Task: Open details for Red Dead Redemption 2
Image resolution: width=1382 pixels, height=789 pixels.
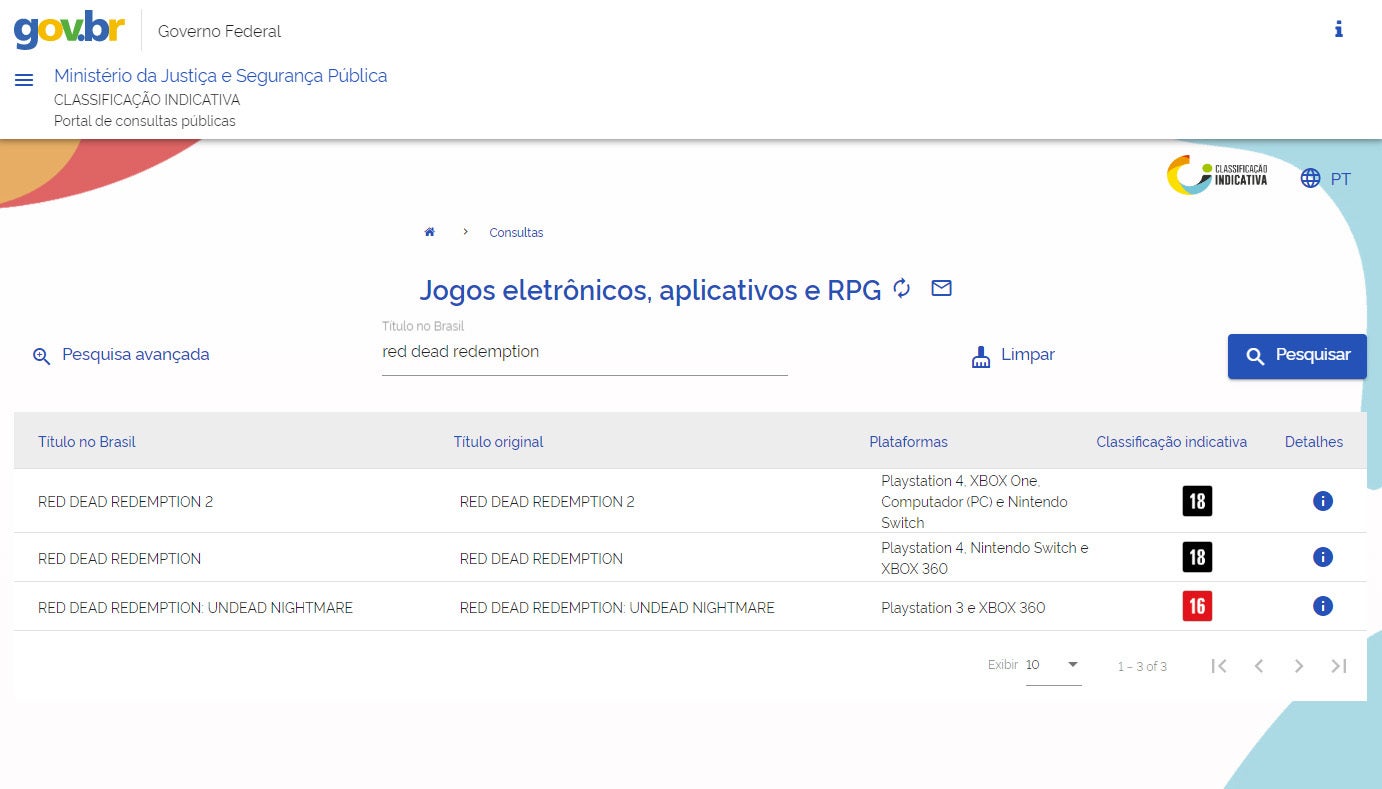Action: 1323,501
